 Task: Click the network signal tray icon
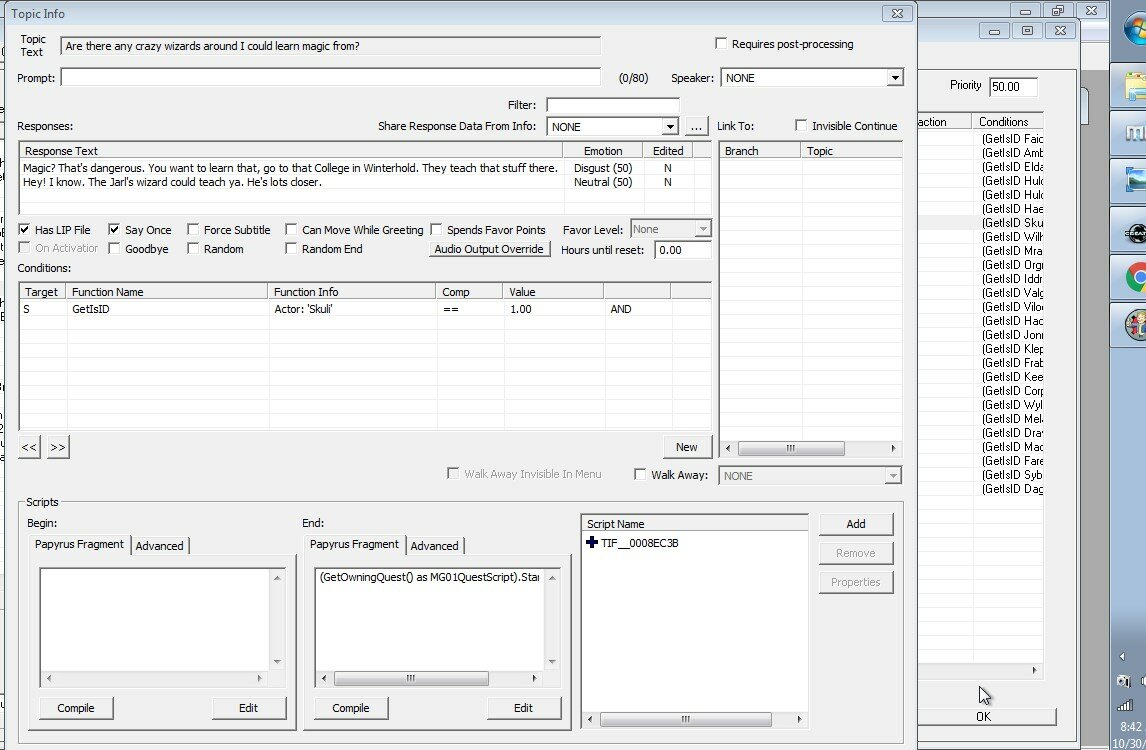pyautogui.click(x=1125, y=705)
